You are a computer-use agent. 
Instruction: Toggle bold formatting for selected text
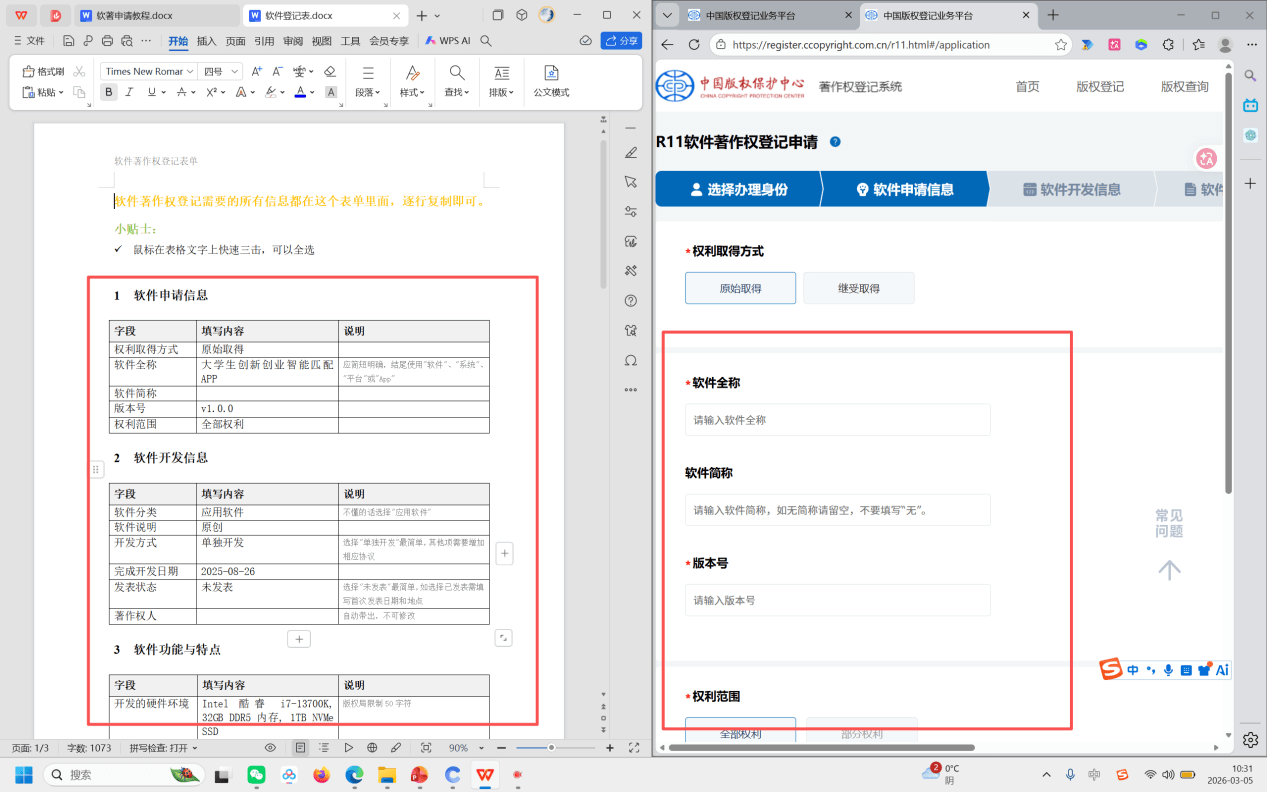[x=108, y=91]
